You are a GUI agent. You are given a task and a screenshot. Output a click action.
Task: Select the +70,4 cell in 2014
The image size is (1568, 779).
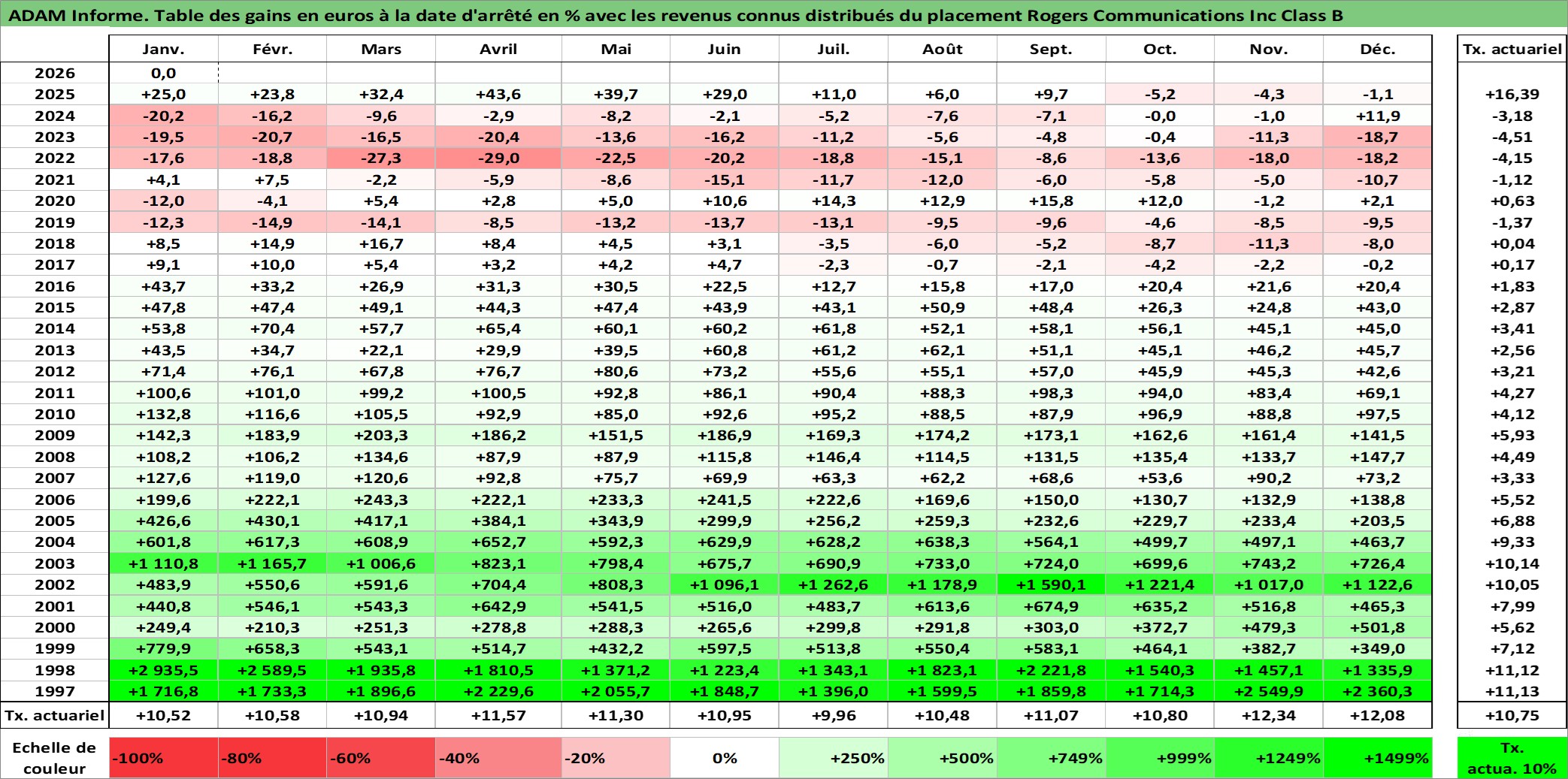(x=272, y=328)
